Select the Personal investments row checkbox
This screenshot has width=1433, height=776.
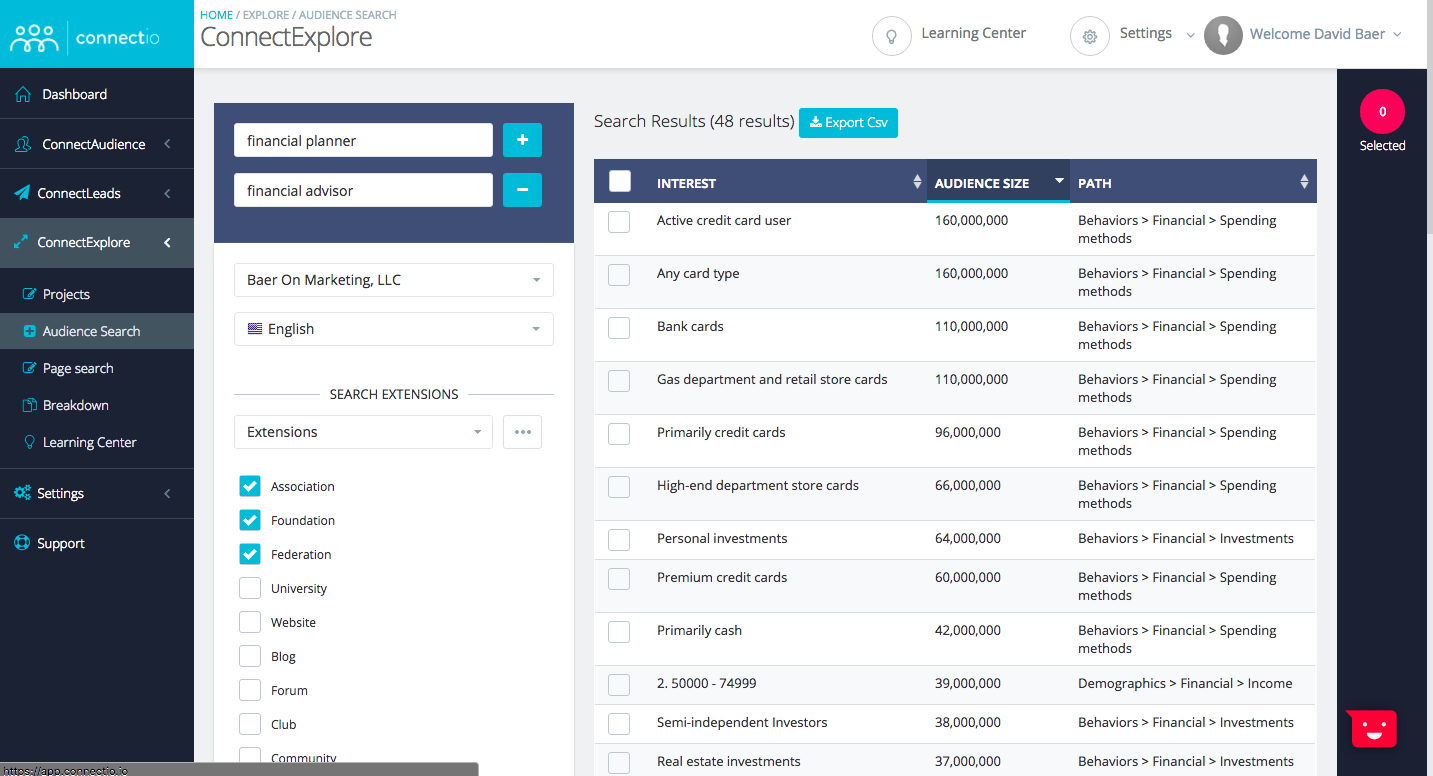click(x=619, y=539)
